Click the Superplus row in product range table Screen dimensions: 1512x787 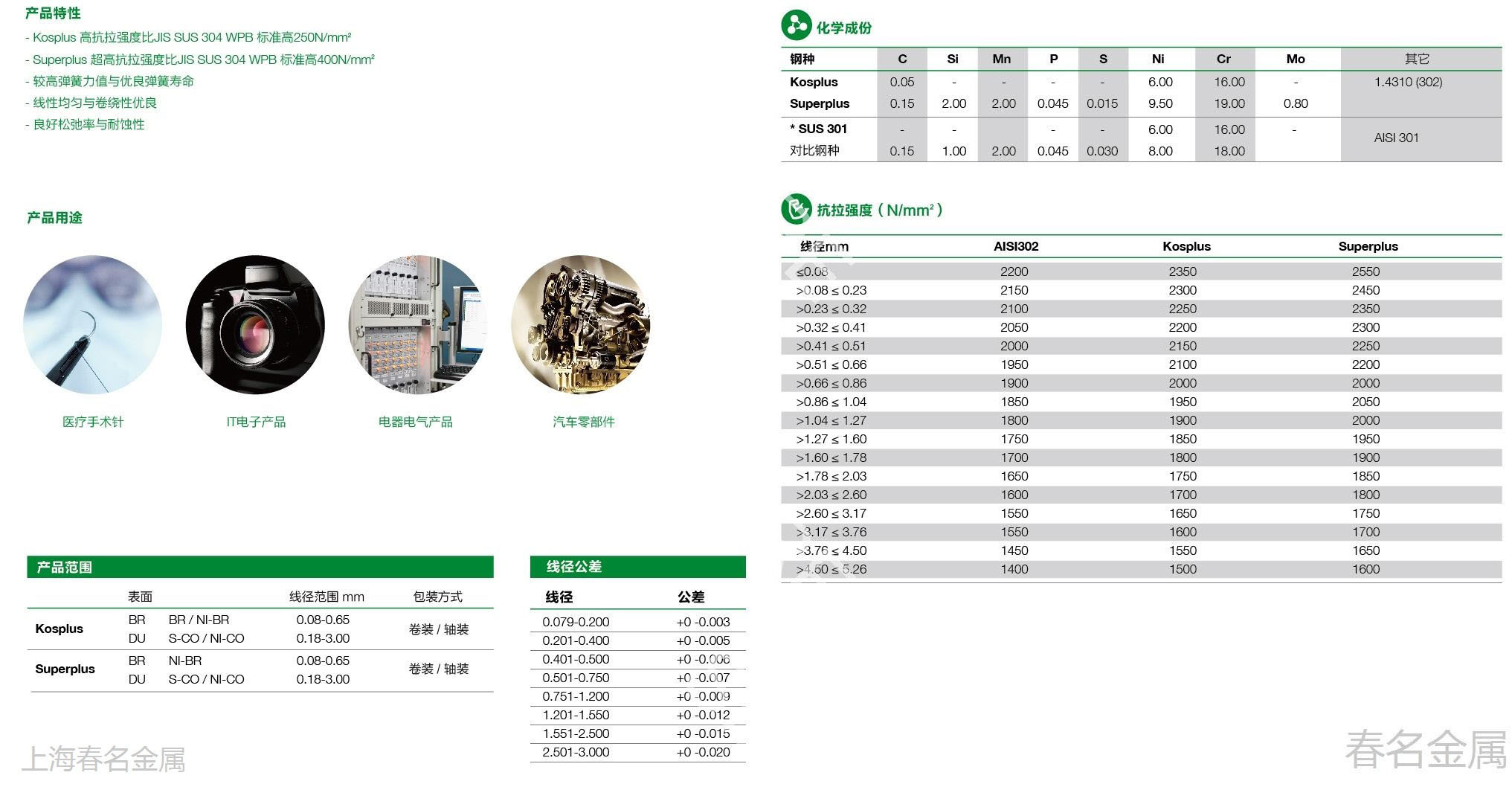tap(65, 669)
